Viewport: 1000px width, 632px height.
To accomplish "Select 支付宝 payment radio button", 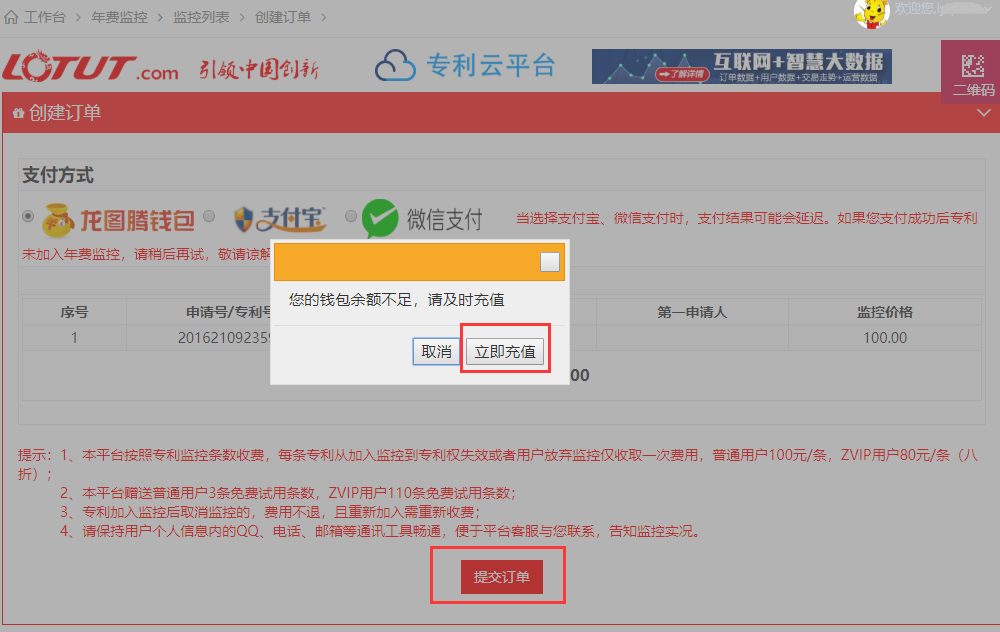I will pos(209,216).
